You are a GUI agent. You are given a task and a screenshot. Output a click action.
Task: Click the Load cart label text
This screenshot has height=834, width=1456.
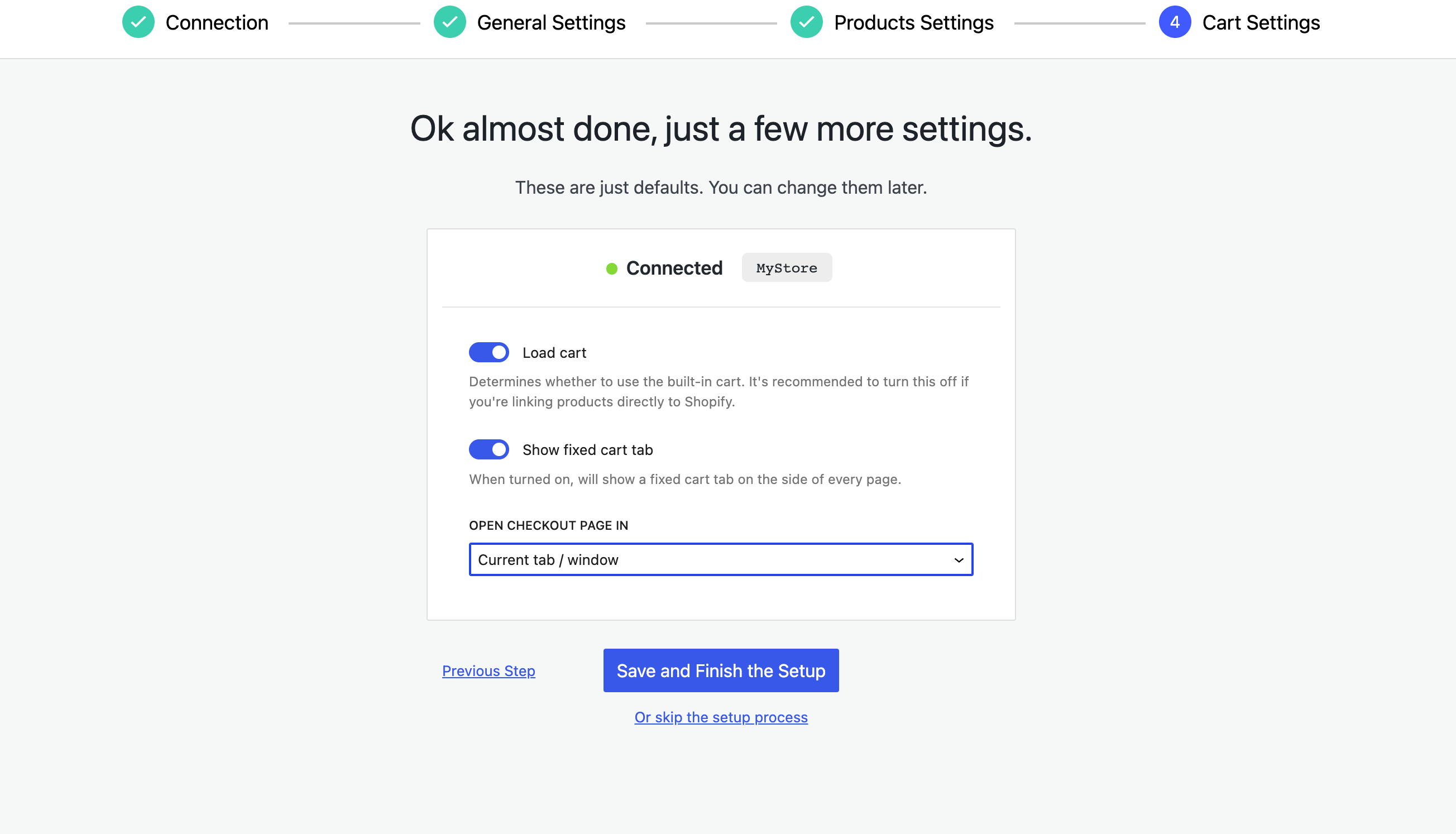coord(554,353)
